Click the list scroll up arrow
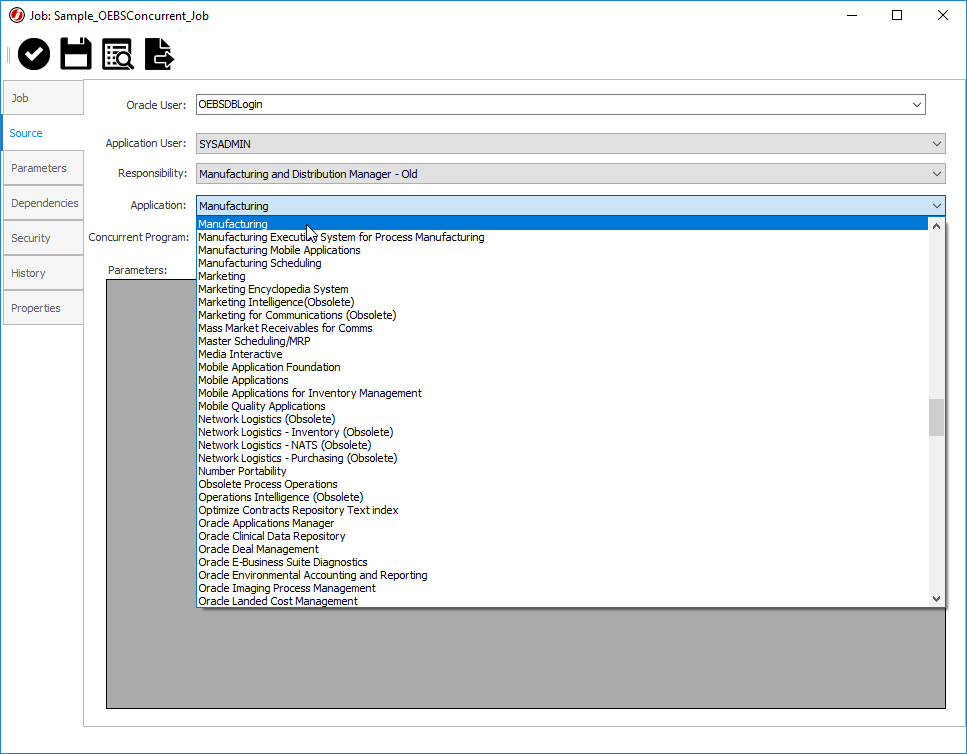Screen dimensions: 967x754 [936, 226]
